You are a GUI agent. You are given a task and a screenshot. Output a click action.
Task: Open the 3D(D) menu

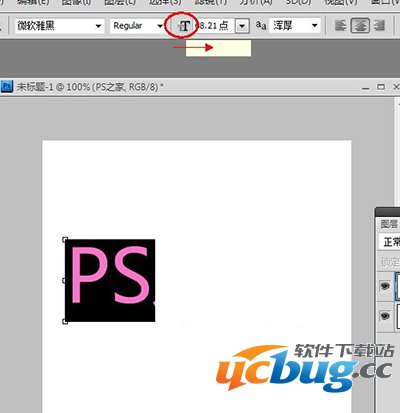(298, 2)
